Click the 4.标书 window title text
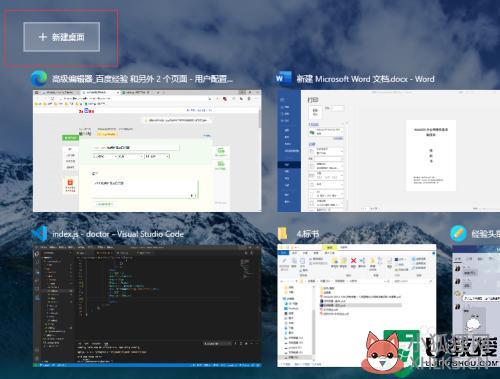Viewport: 500px width, 379px height. (x=308, y=234)
